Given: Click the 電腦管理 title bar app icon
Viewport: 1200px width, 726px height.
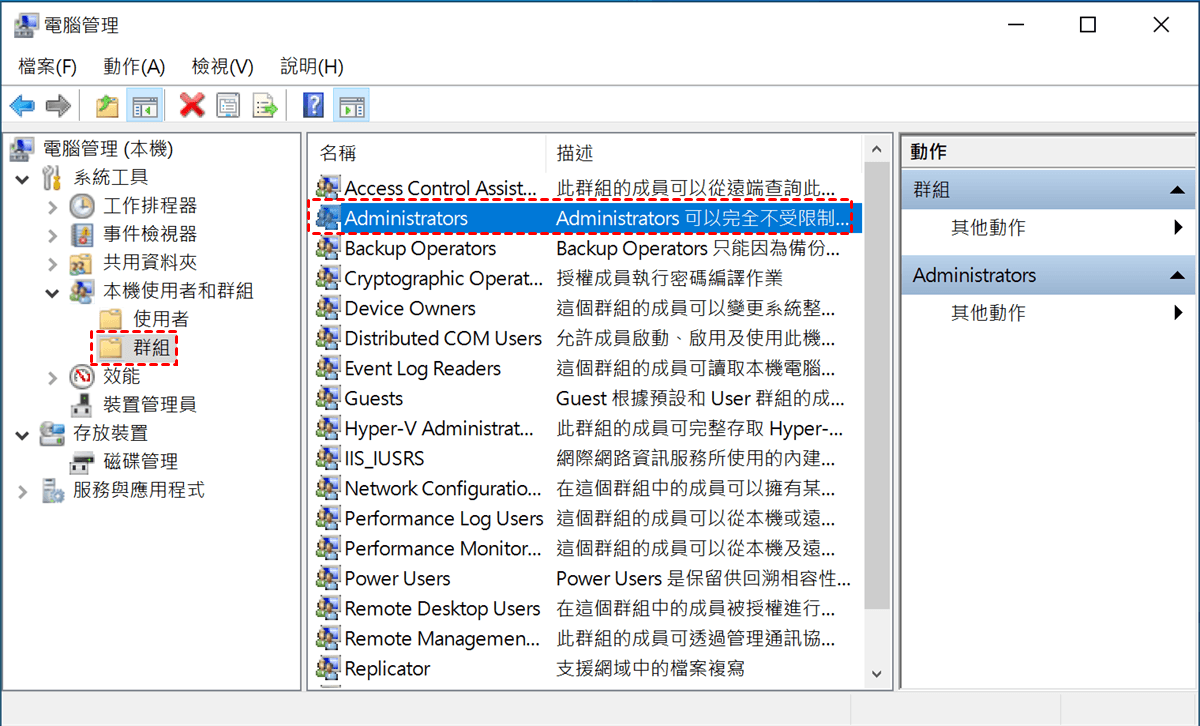Looking at the screenshot, I should coord(27,26).
